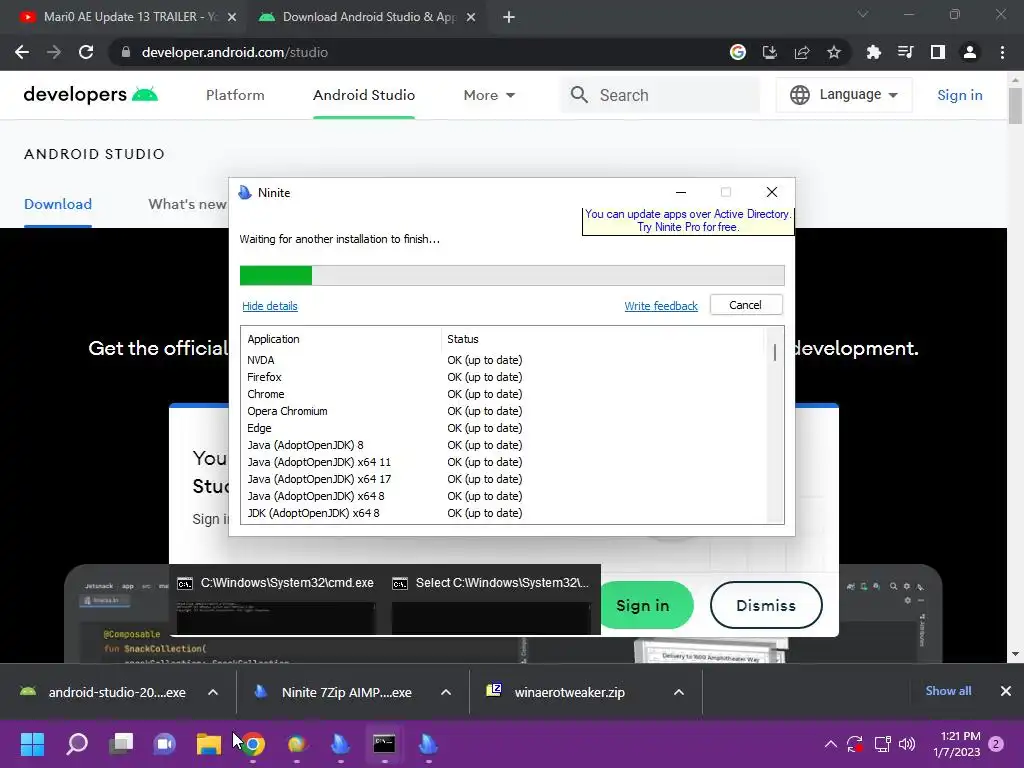Click the rightmost Ninite taskbar icon
The height and width of the screenshot is (768, 1024).
[x=428, y=744]
